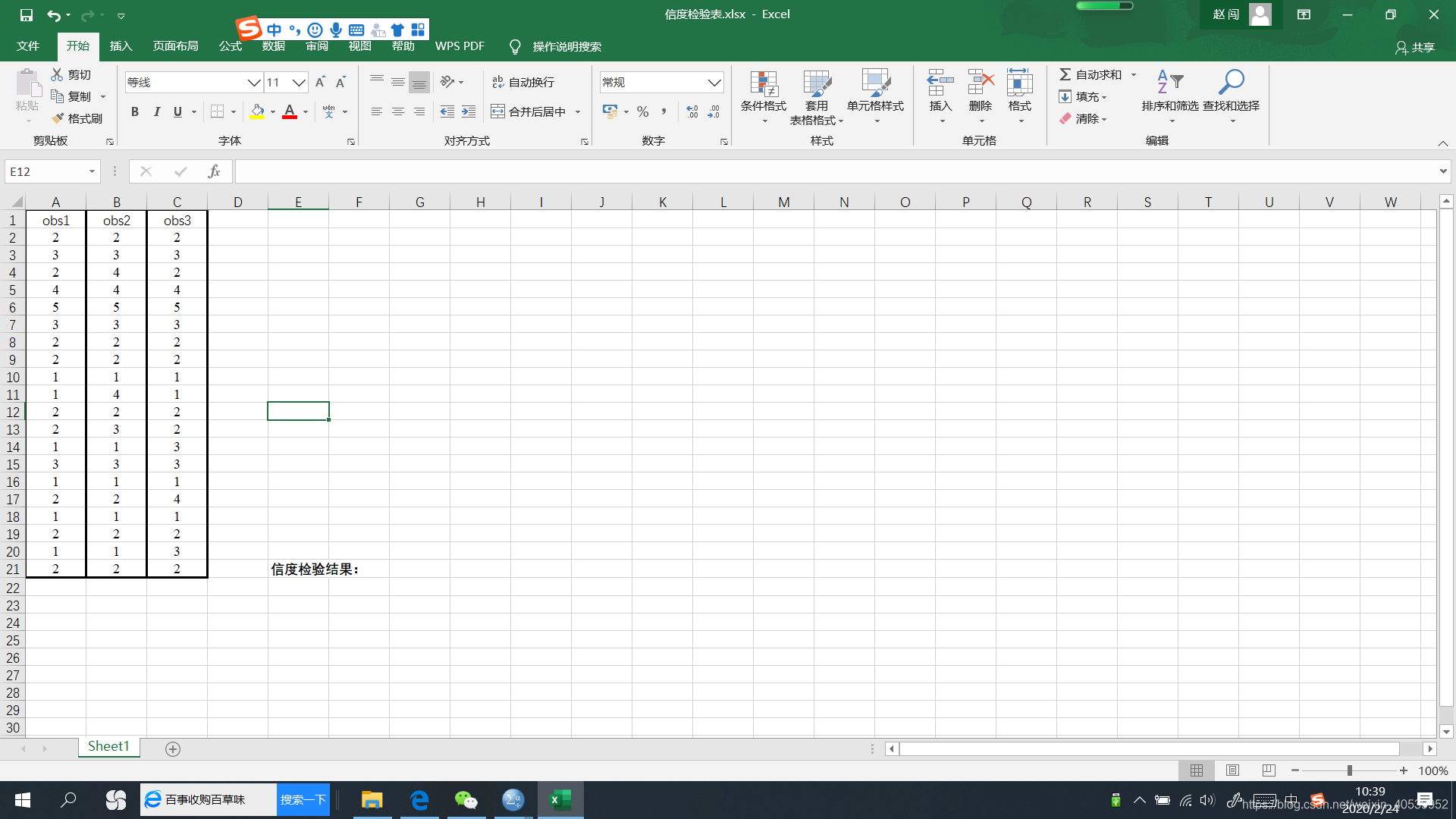
Task: Toggle Italic formatting
Action: pos(156,111)
